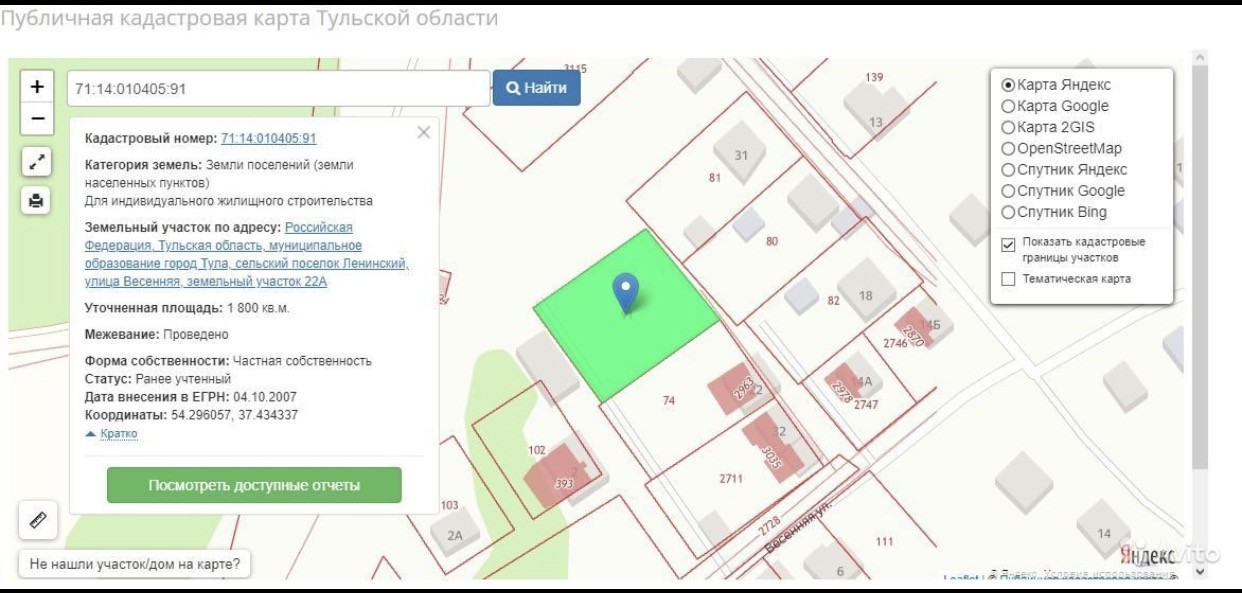Click parcel label 103 on map
This screenshot has width=1242, height=593.
(x=449, y=505)
